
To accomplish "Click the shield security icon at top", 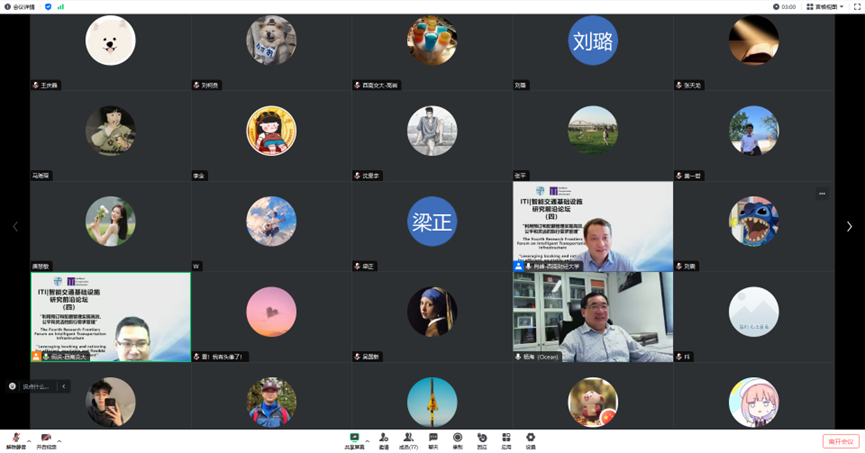I will pyautogui.click(x=48, y=6).
